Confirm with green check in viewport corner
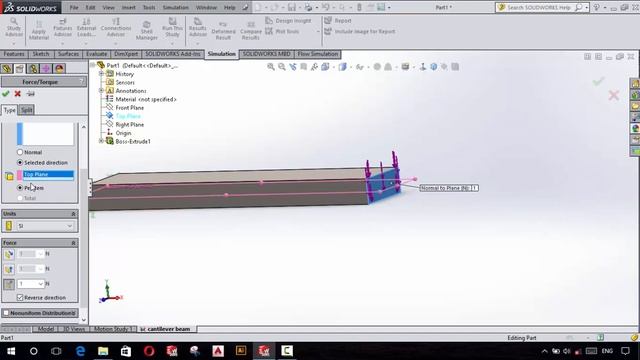 pos(598,81)
